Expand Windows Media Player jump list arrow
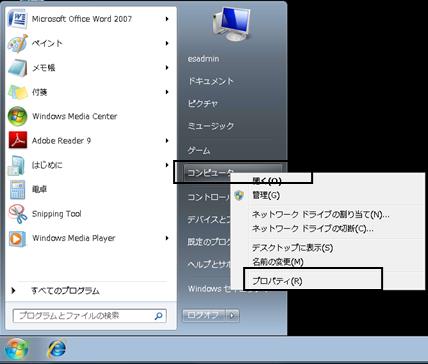 pos(167,238)
